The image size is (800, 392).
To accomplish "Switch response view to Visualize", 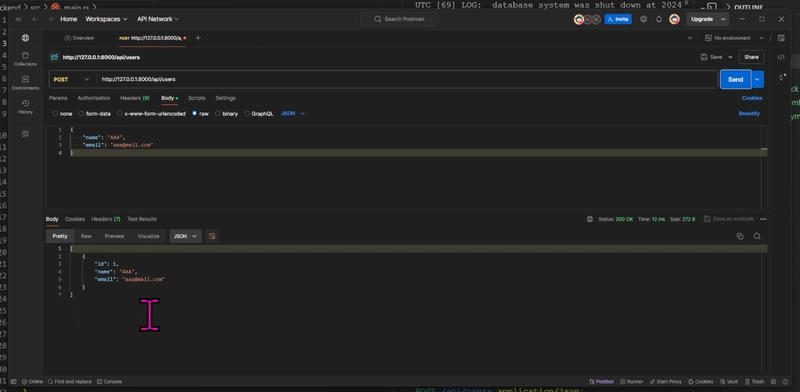I will coord(148,236).
